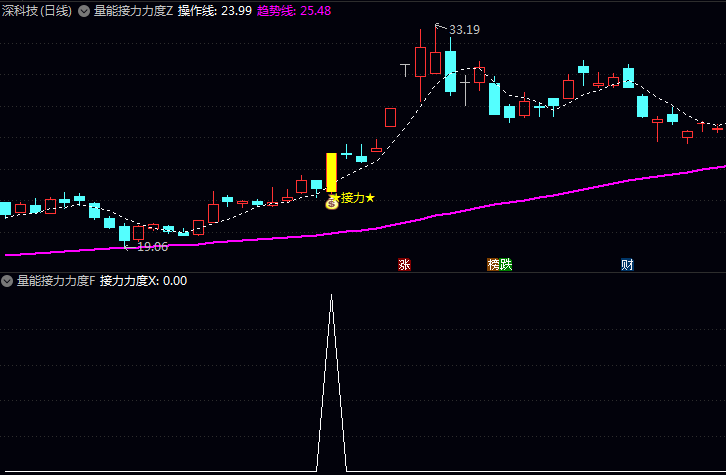Screen dimensions: 726x475
Task: Click the 19.06 low price label
Action: coord(152,247)
